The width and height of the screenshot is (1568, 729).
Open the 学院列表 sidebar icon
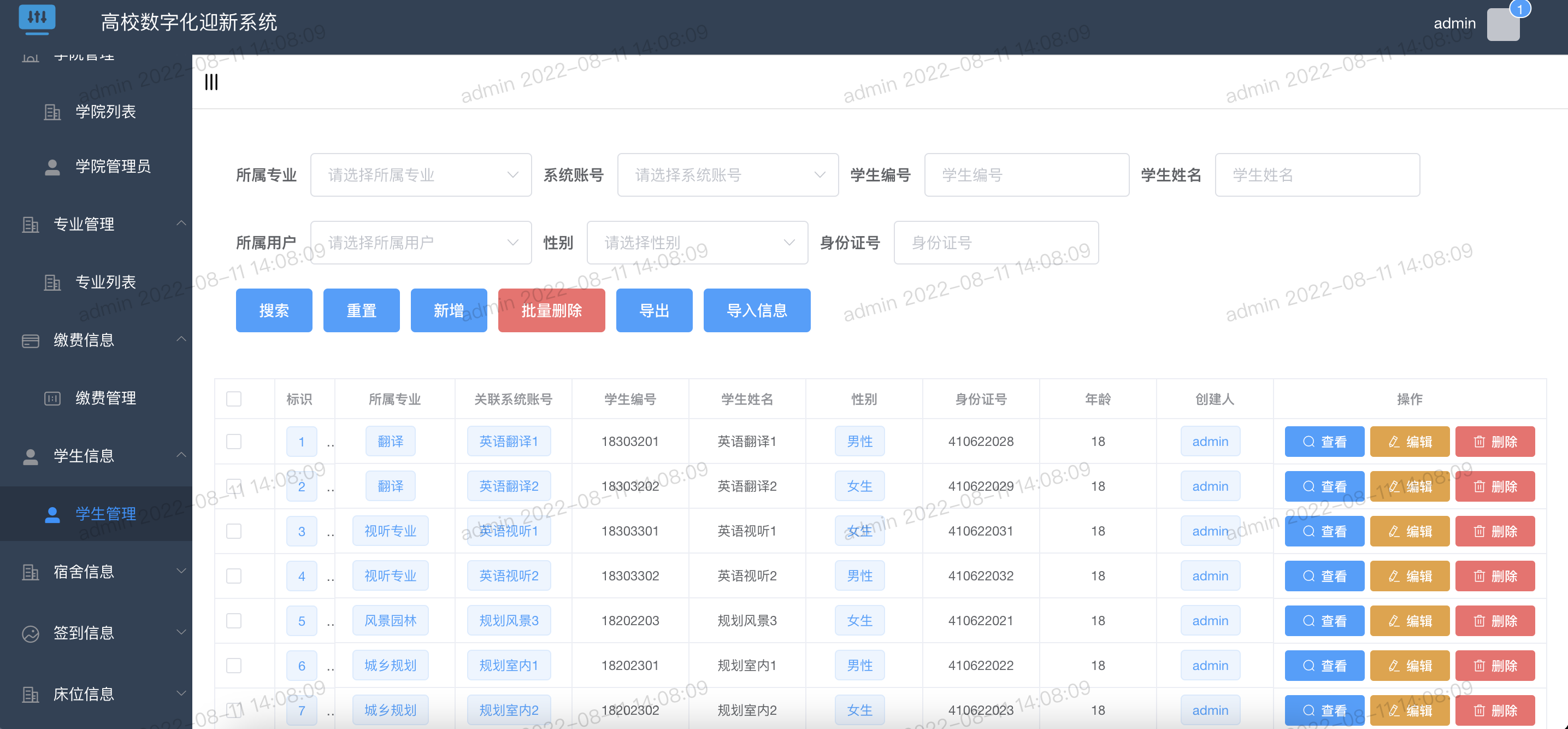[x=52, y=111]
